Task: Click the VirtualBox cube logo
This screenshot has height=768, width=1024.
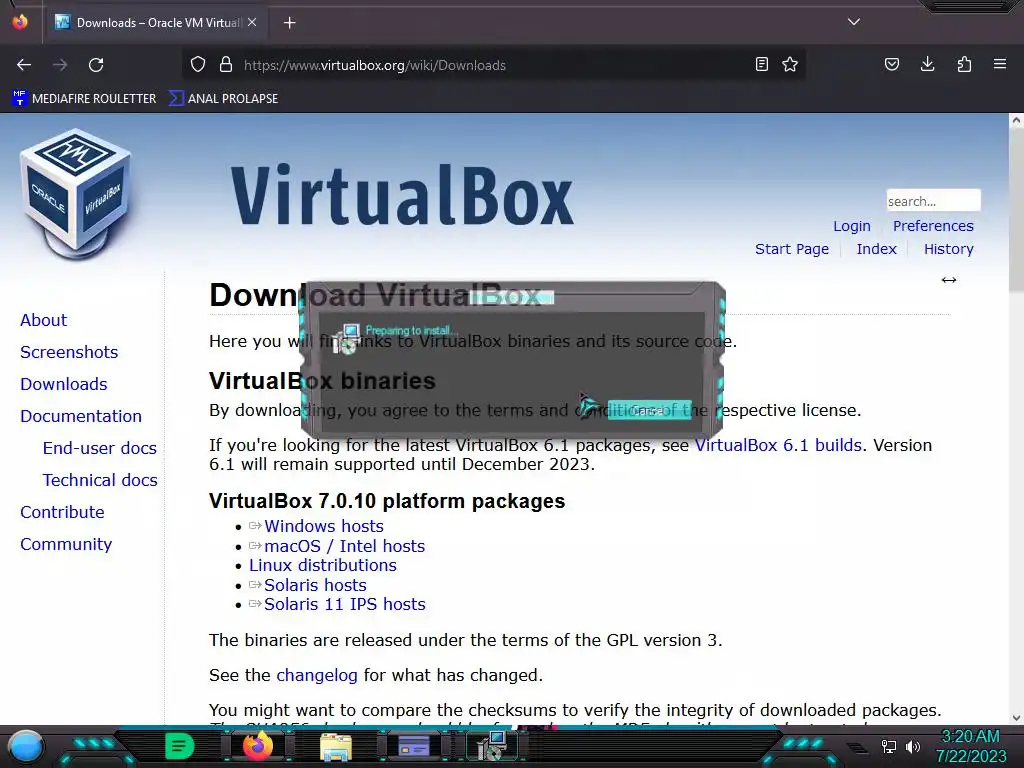Action: (x=76, y=194)
